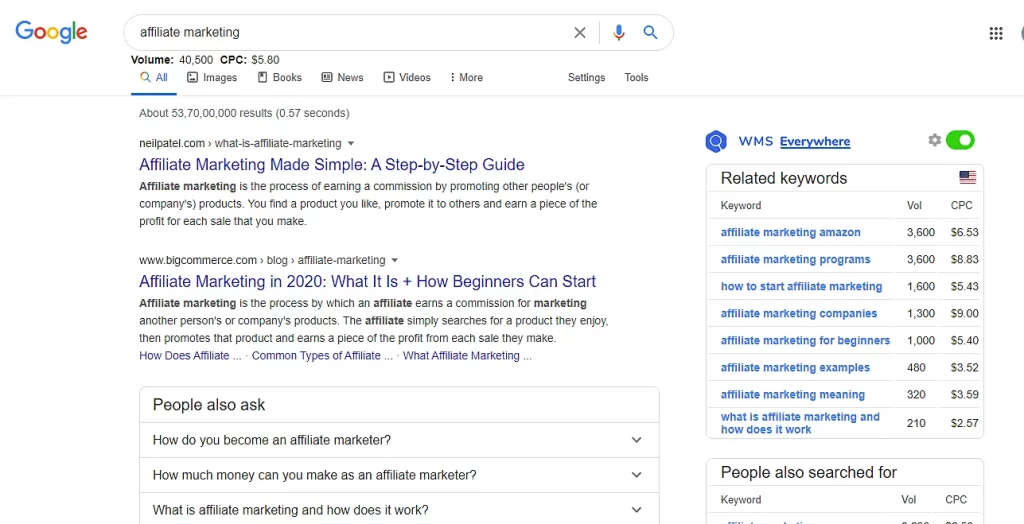The width and height of the screenshot is (1024, 524).
Task: Click the 'CPC: $5.80' text under search box
Action: click(x=250, y=60)
